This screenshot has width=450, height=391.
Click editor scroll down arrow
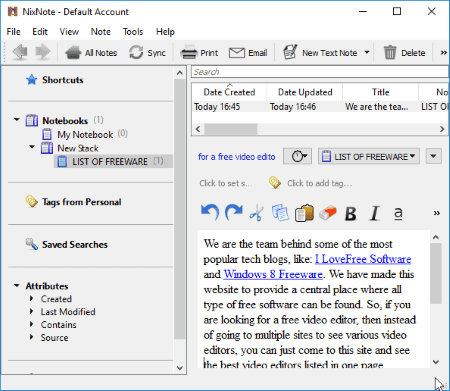pos(436,362)
